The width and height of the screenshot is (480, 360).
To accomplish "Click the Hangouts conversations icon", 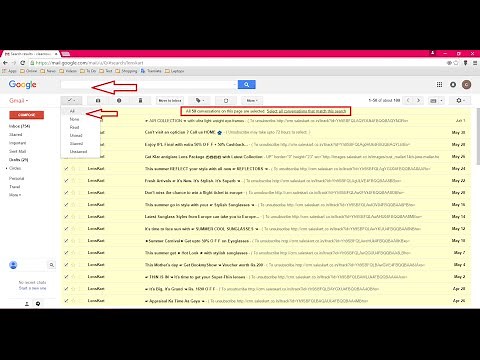I will click(38, 304).
